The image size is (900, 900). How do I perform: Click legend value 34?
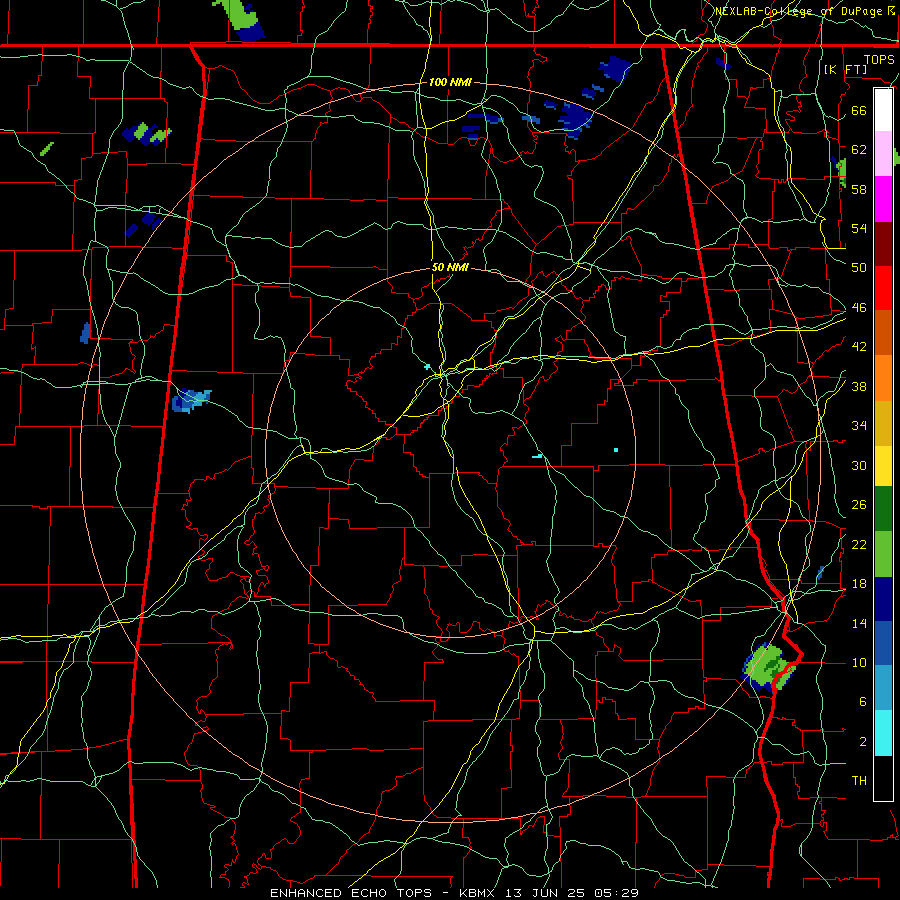click(x=859, y=425)
